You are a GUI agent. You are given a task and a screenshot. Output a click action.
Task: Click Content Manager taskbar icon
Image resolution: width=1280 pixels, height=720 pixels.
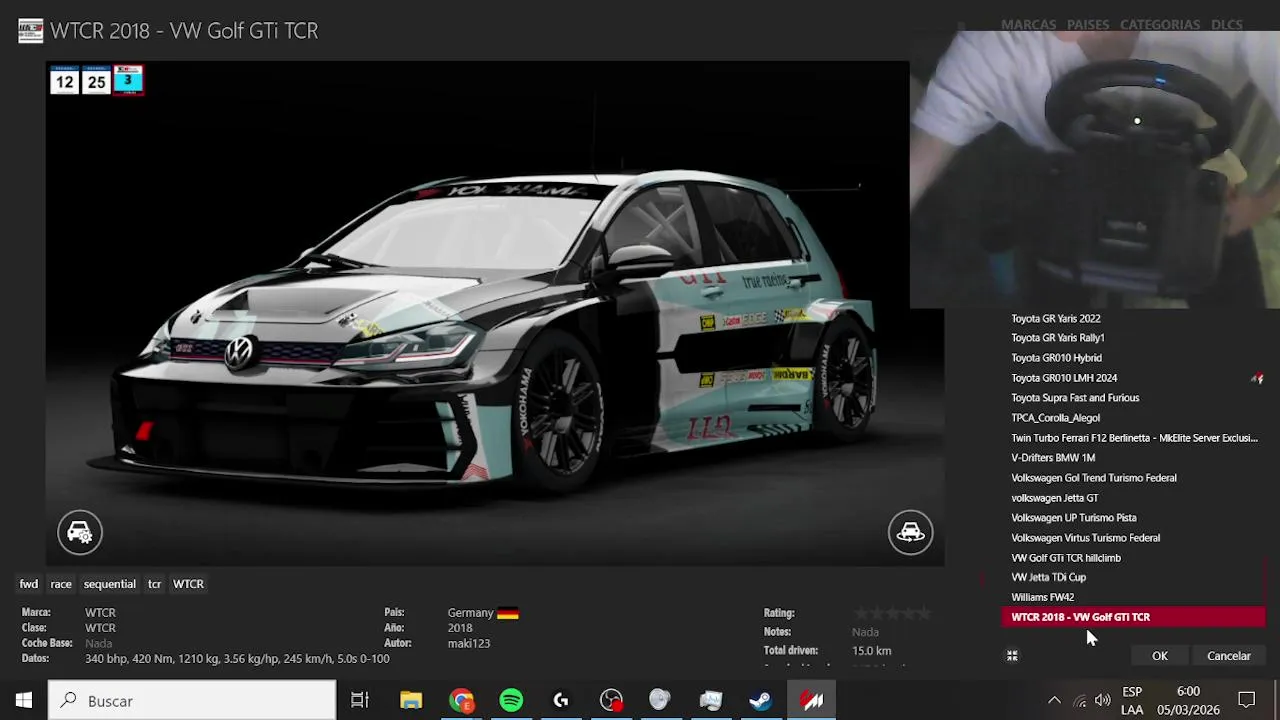(x=811, y=701)
